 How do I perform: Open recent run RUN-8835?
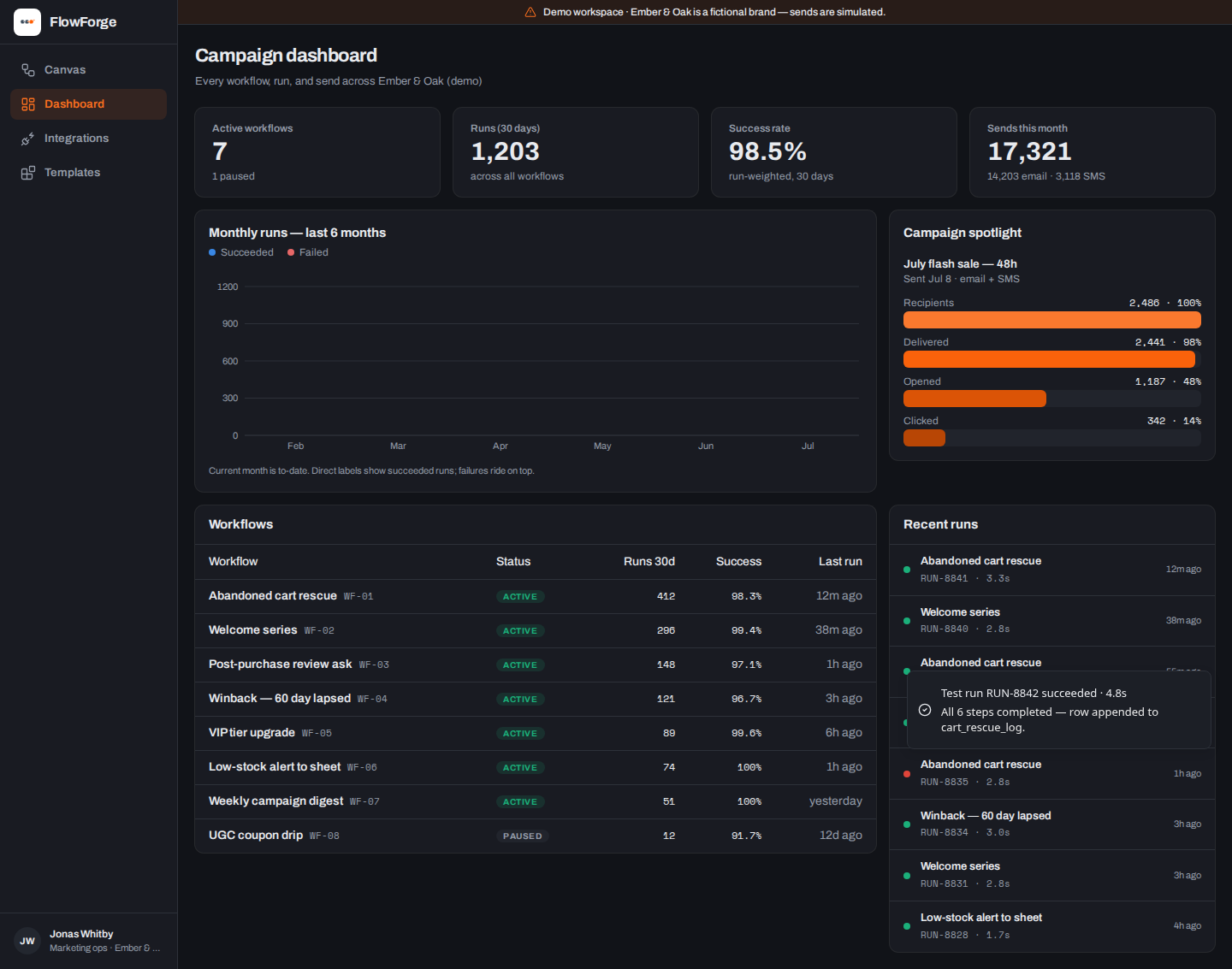(x=1052, y=774)
